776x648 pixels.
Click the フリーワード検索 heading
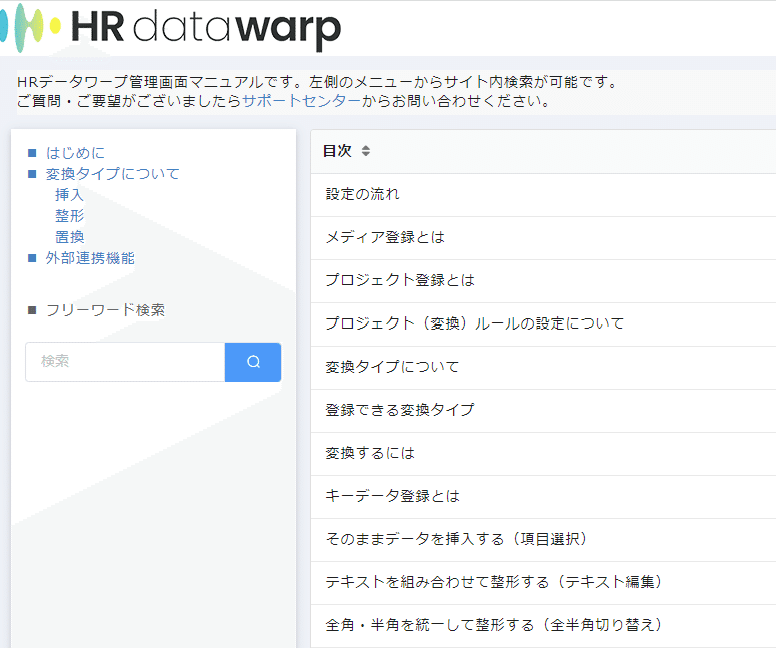(x=105, y=310)
